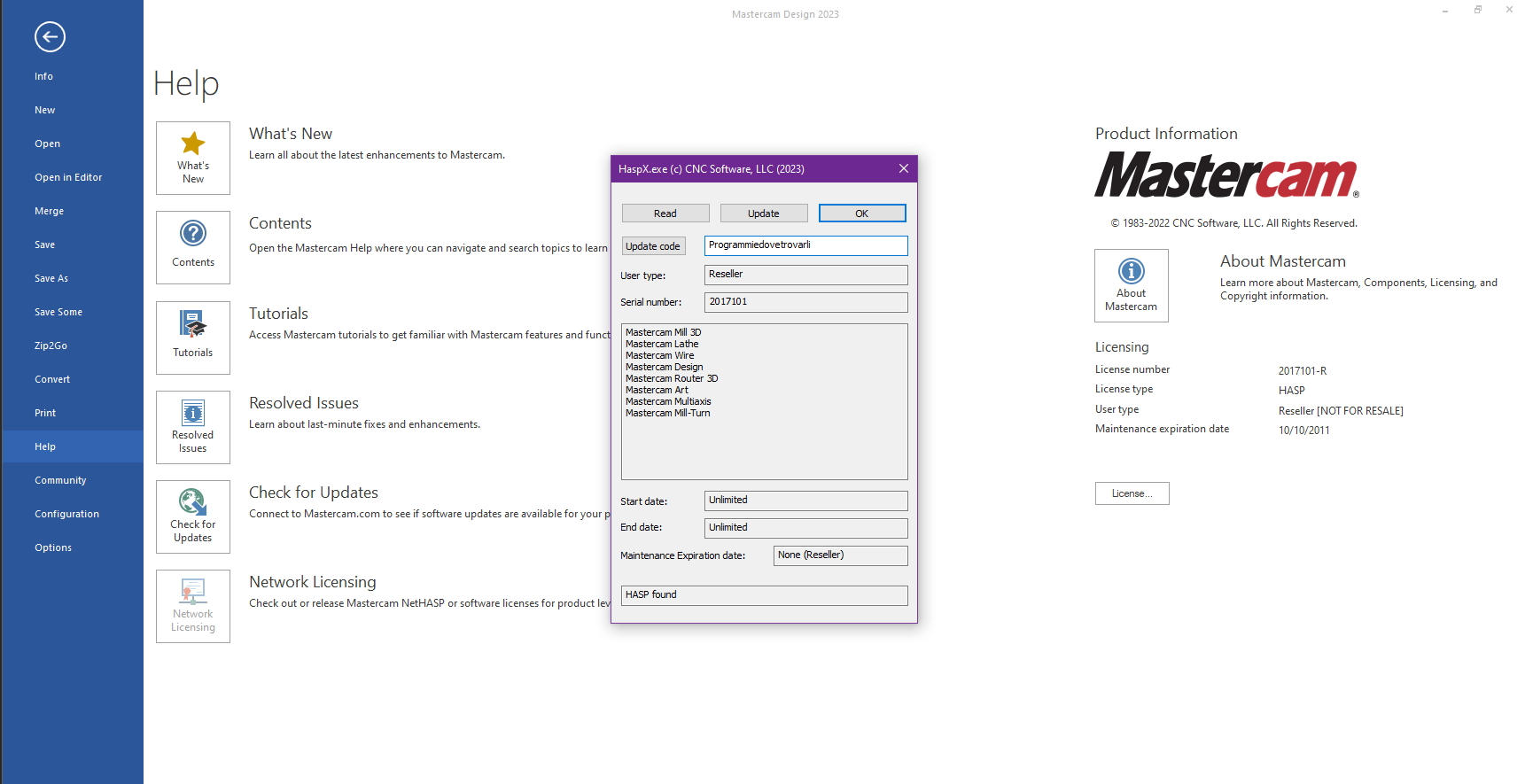Click the Contents heading
The width and height of the screenshot is (1525, 784).
tap(280, 223)
